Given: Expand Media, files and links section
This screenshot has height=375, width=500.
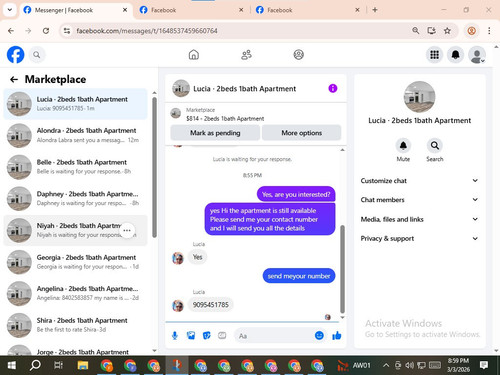Looking at the screenshot, I should click(419, 219).
